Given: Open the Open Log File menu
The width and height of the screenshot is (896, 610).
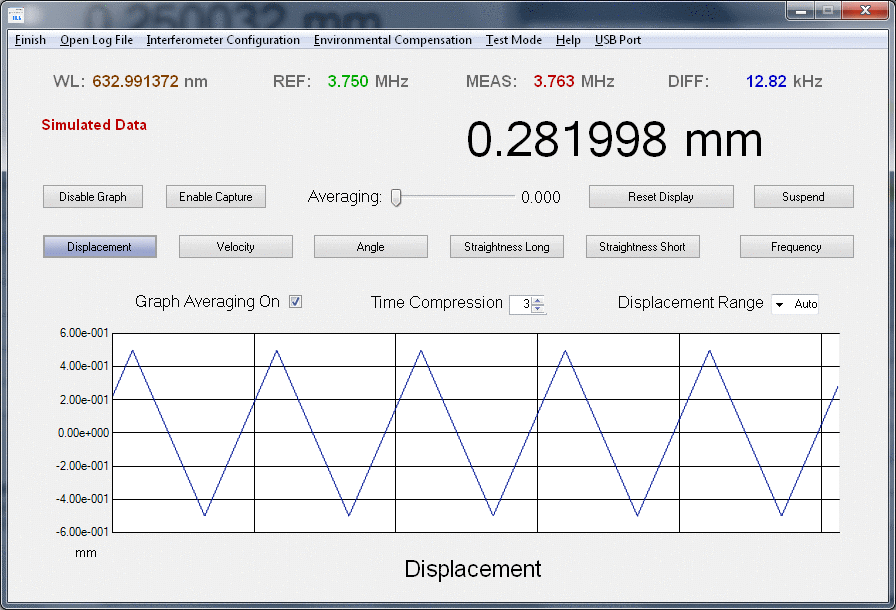Looking at the screenshot, I should (x=96, y=40).
